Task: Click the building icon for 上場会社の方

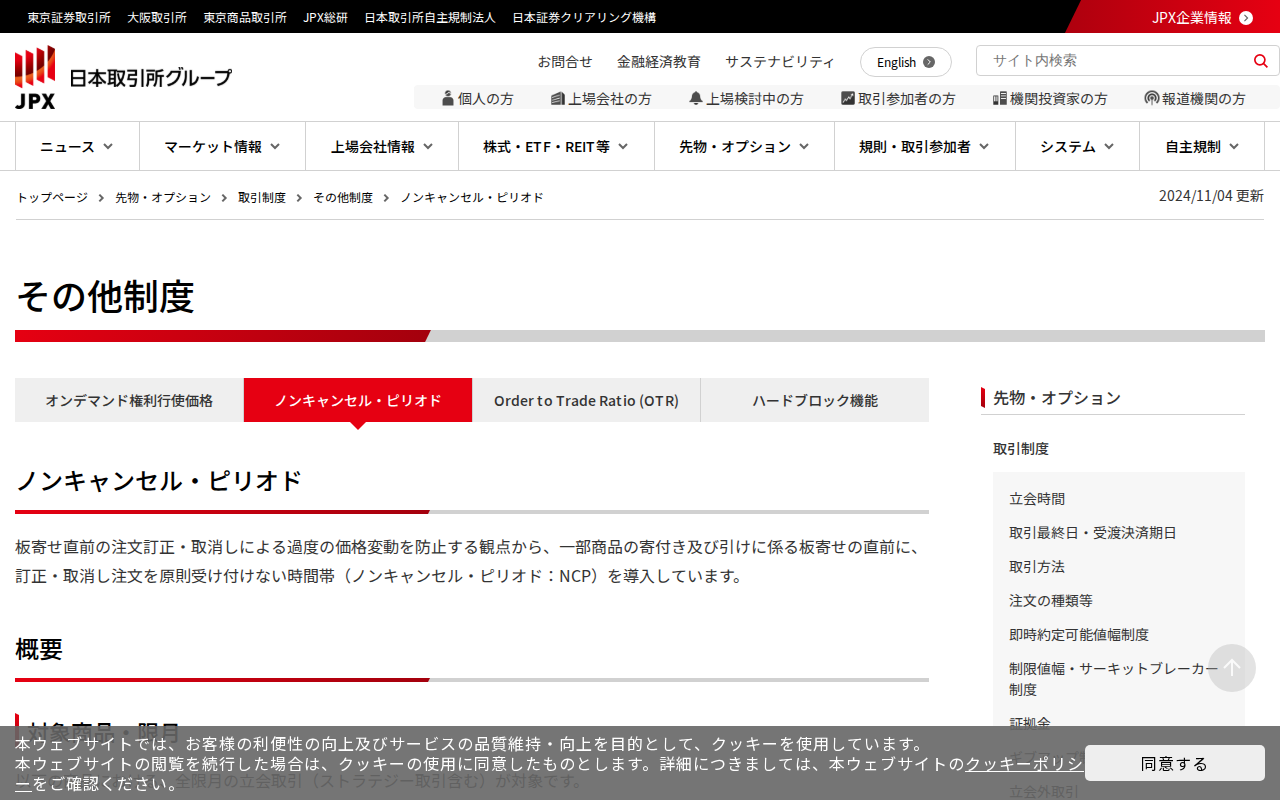Action: point(558,98)
